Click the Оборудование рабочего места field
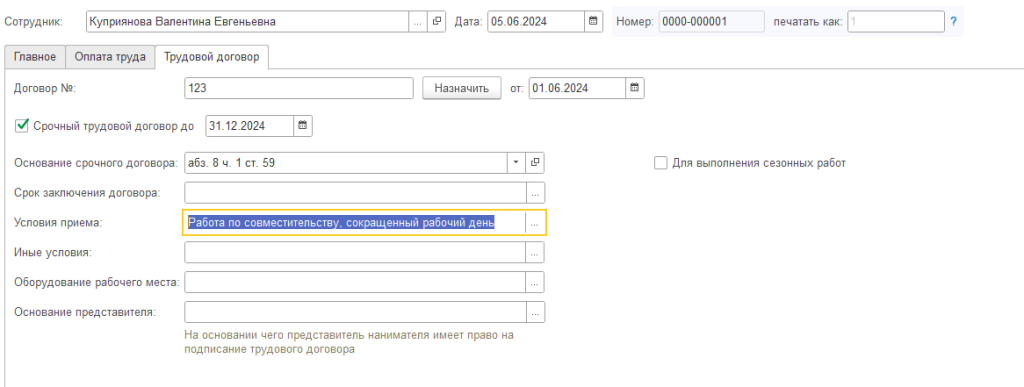Image resolution: width=1024 pixels, height=387 pixels. click(x=355, y=282)
